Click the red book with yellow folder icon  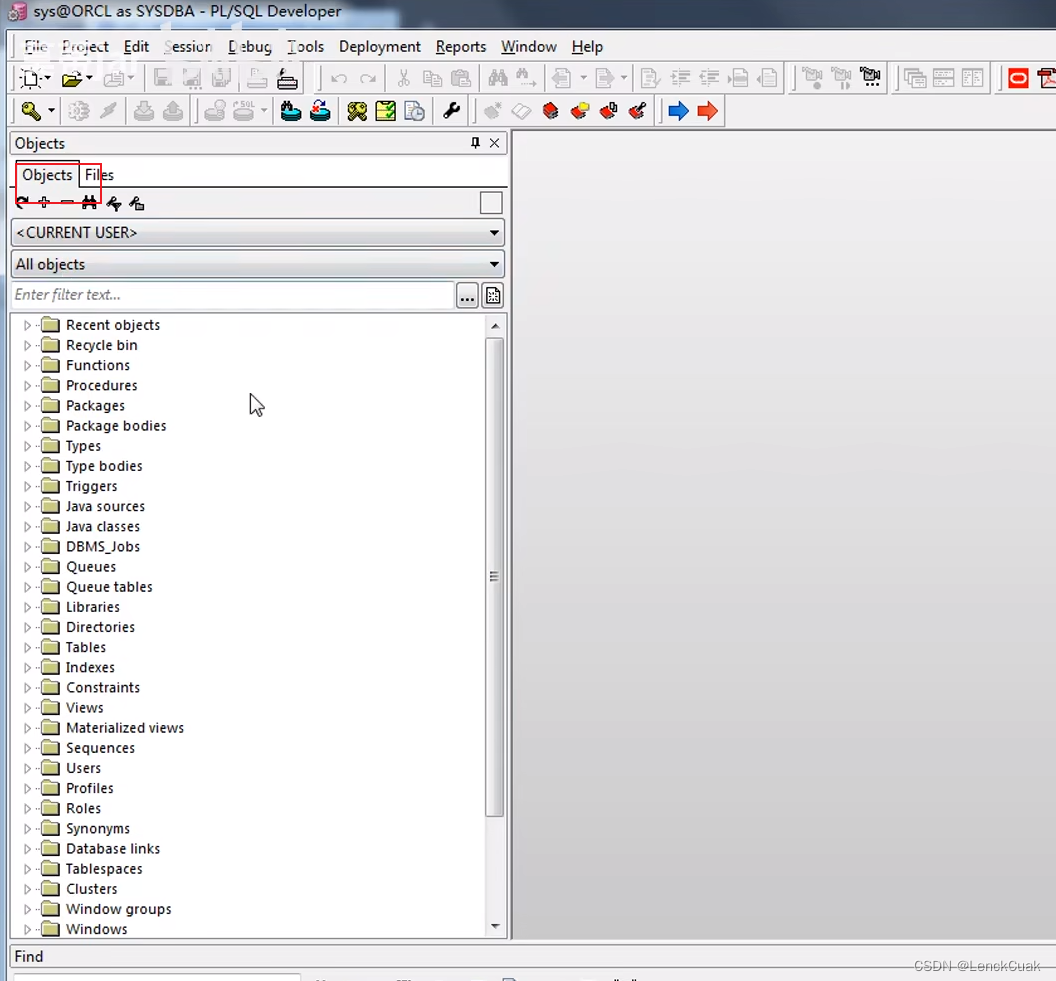[579, 111]
